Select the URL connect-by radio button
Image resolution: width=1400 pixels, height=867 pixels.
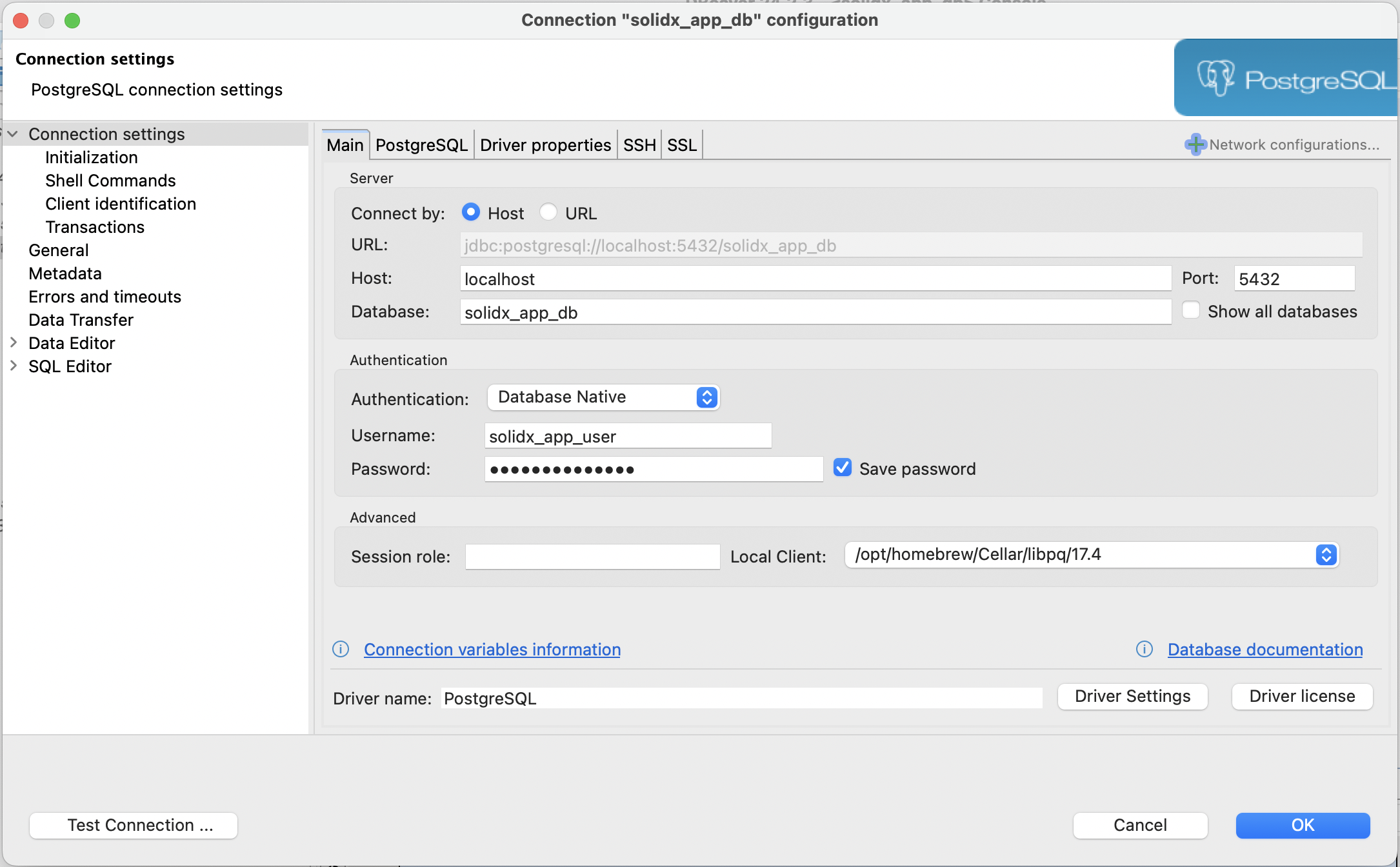pos(548,212)
